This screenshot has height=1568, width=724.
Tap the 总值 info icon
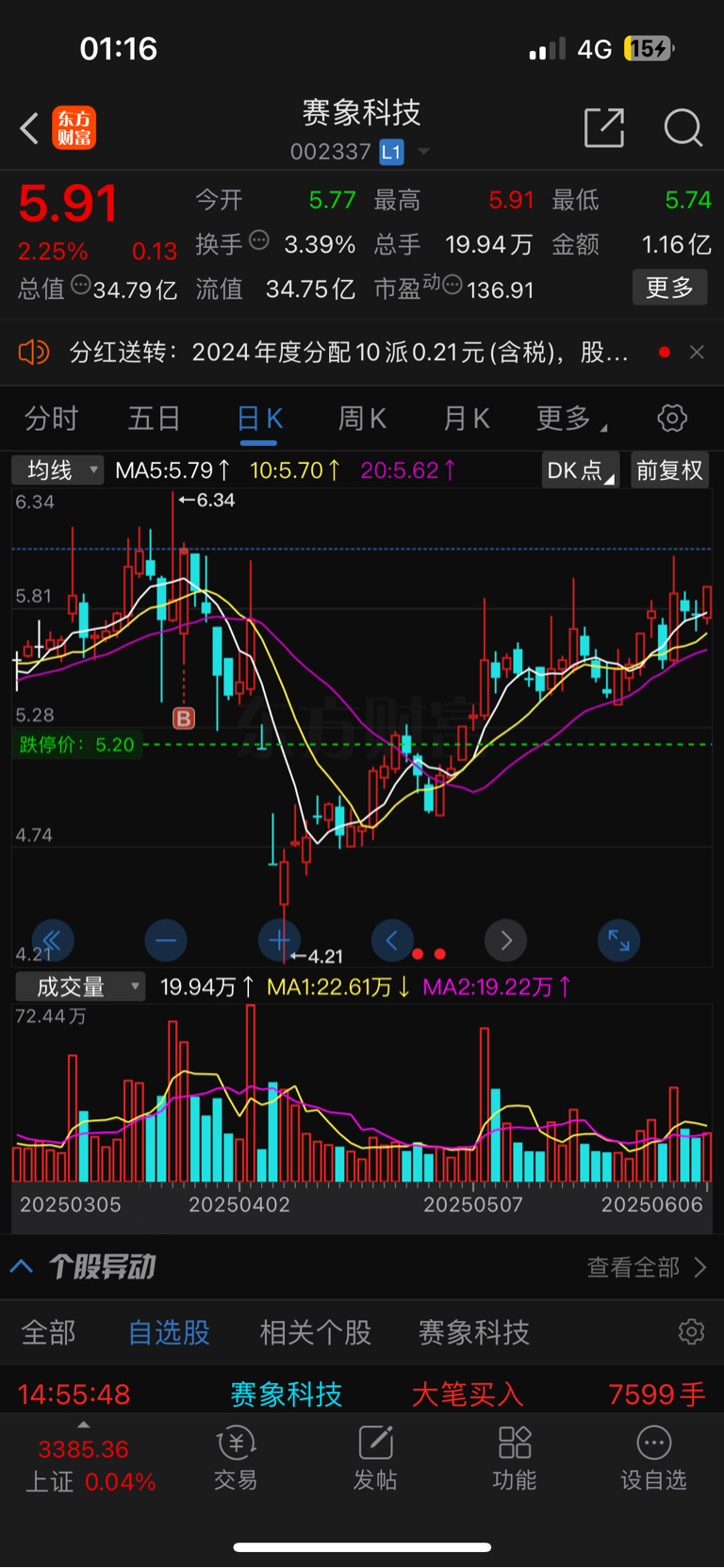pyautogui.click(x=80, y=285)
